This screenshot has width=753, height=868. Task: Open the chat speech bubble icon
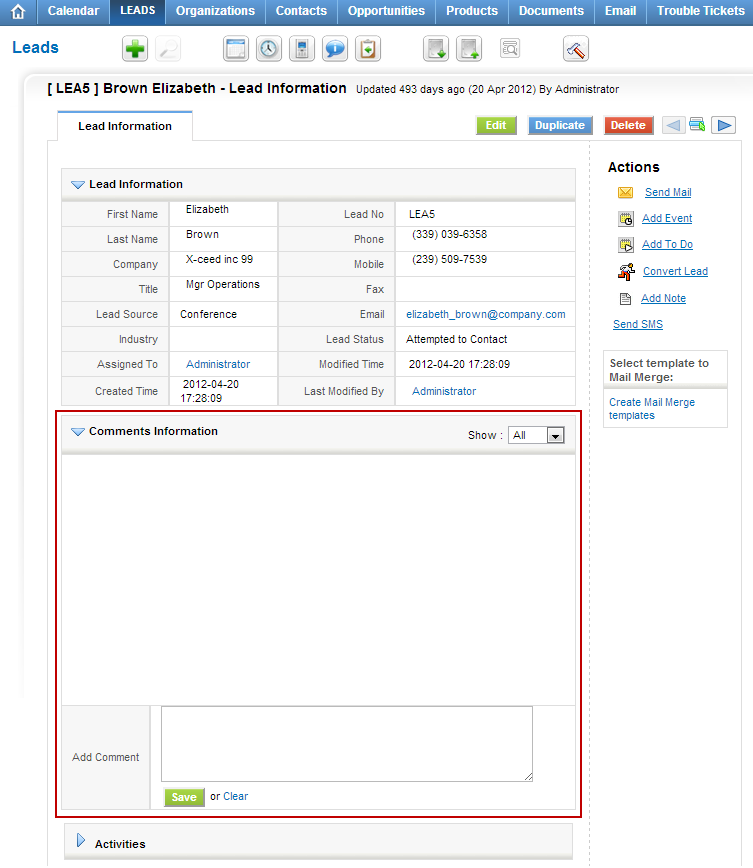(335, 48)
